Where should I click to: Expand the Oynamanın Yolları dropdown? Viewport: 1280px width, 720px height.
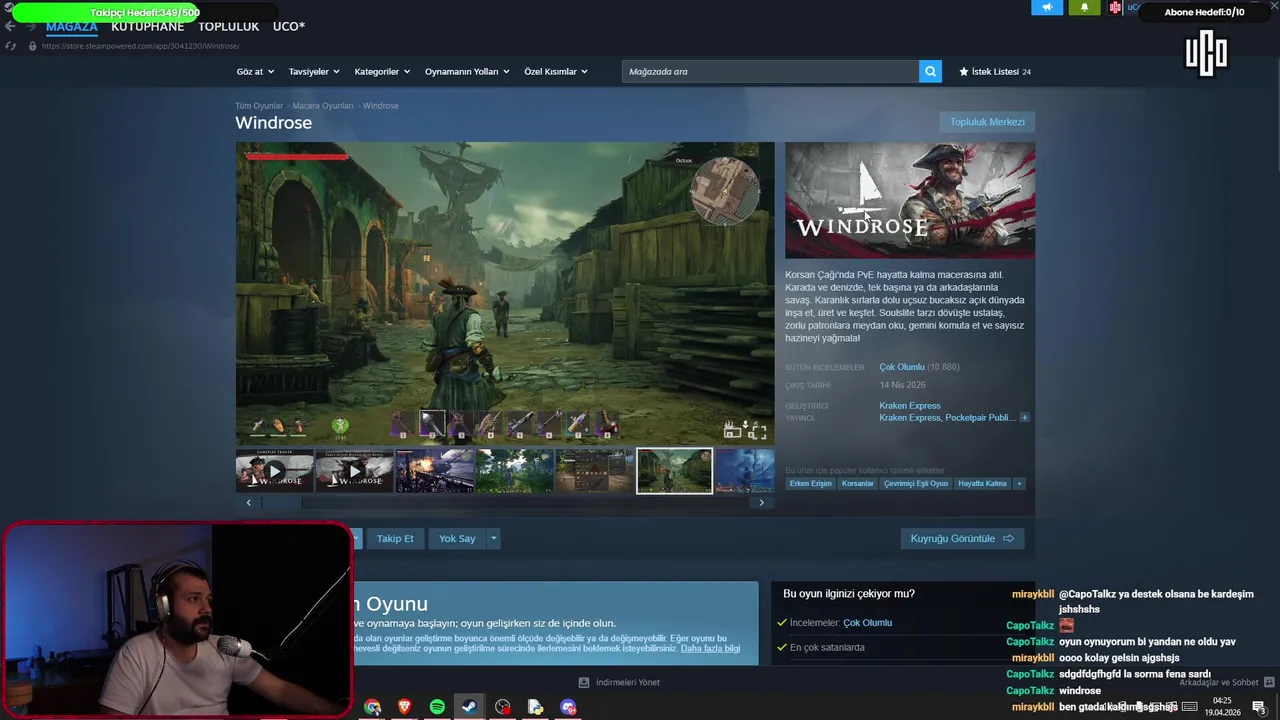pos(467,72)
